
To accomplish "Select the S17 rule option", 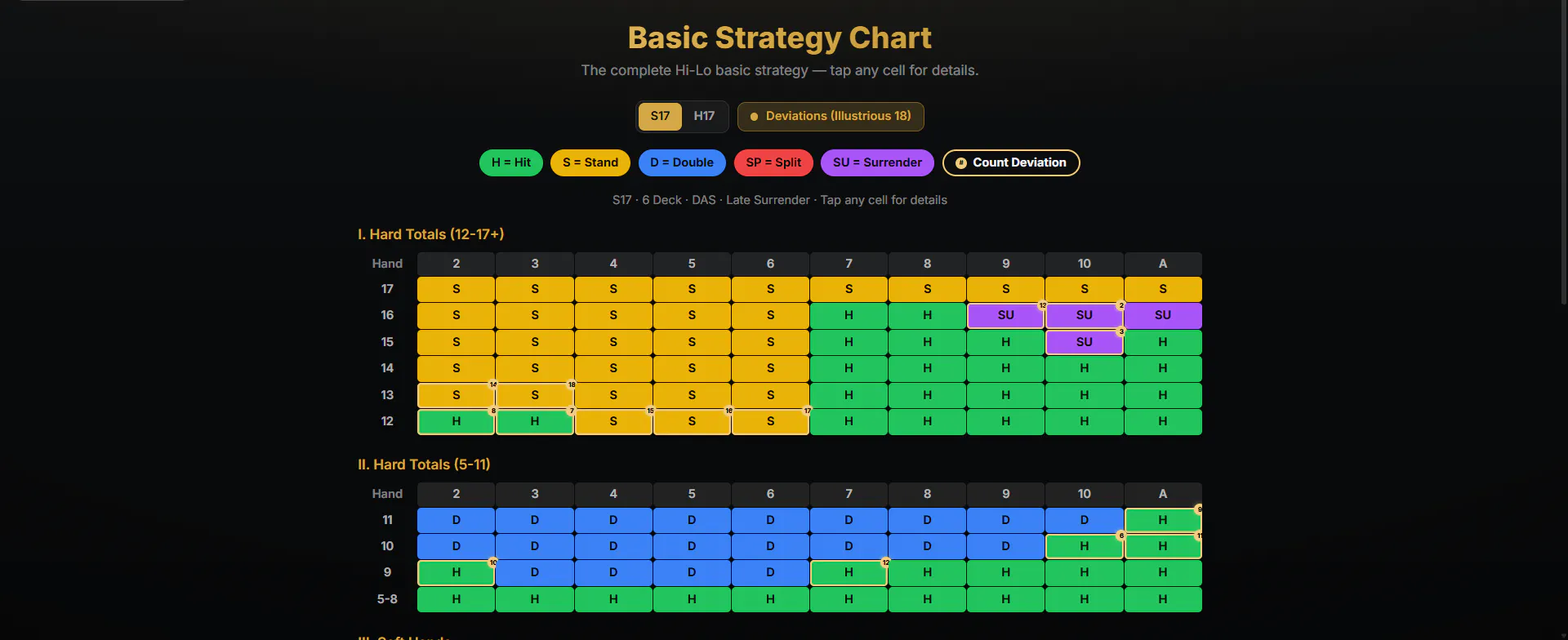I will coord(660,116).
